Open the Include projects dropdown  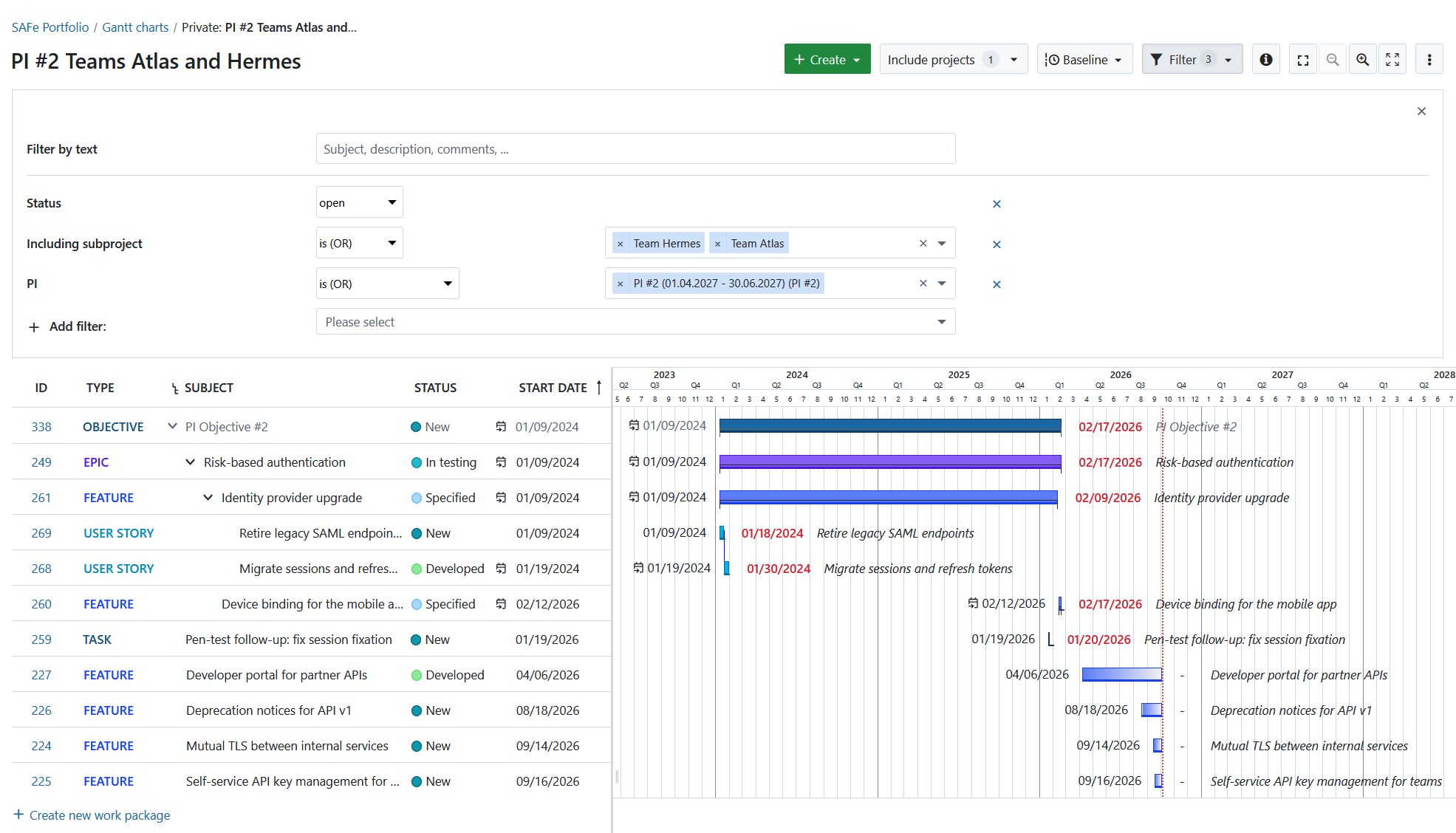point(953,60)
